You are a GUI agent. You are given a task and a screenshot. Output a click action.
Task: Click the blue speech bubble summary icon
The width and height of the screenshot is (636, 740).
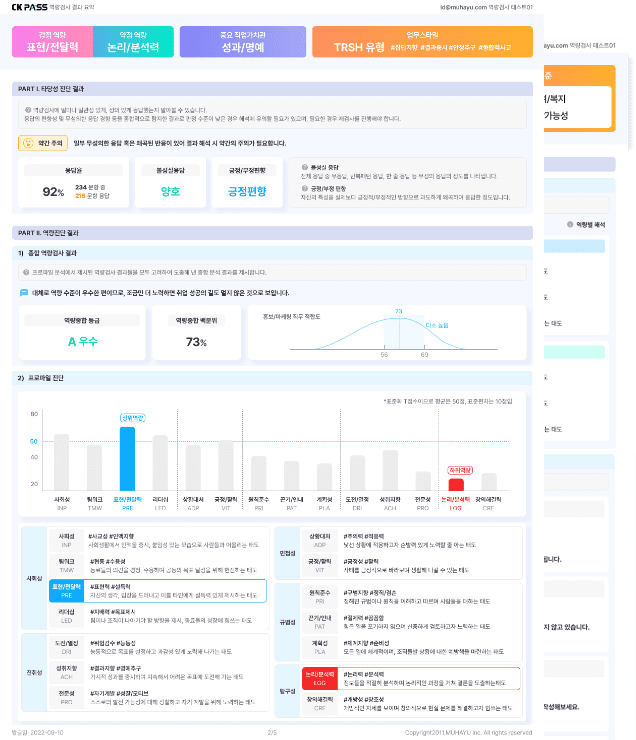pyautogui.click(x=24, y=293)
